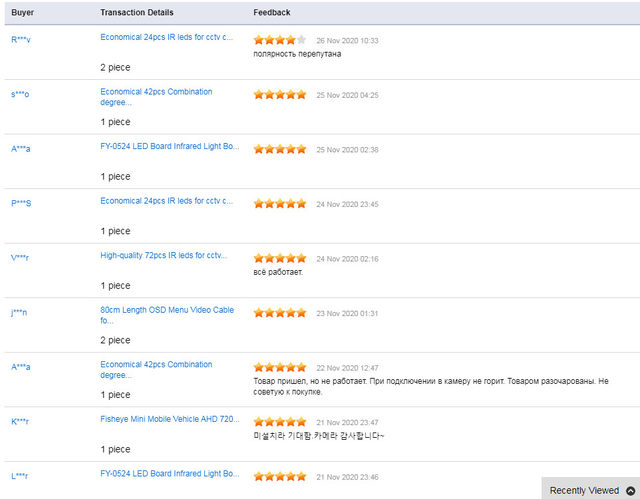Screen dimensions: 640x499
Task: Open FY-0524 LED Board link from A***a
Action: tap(170, 146)
